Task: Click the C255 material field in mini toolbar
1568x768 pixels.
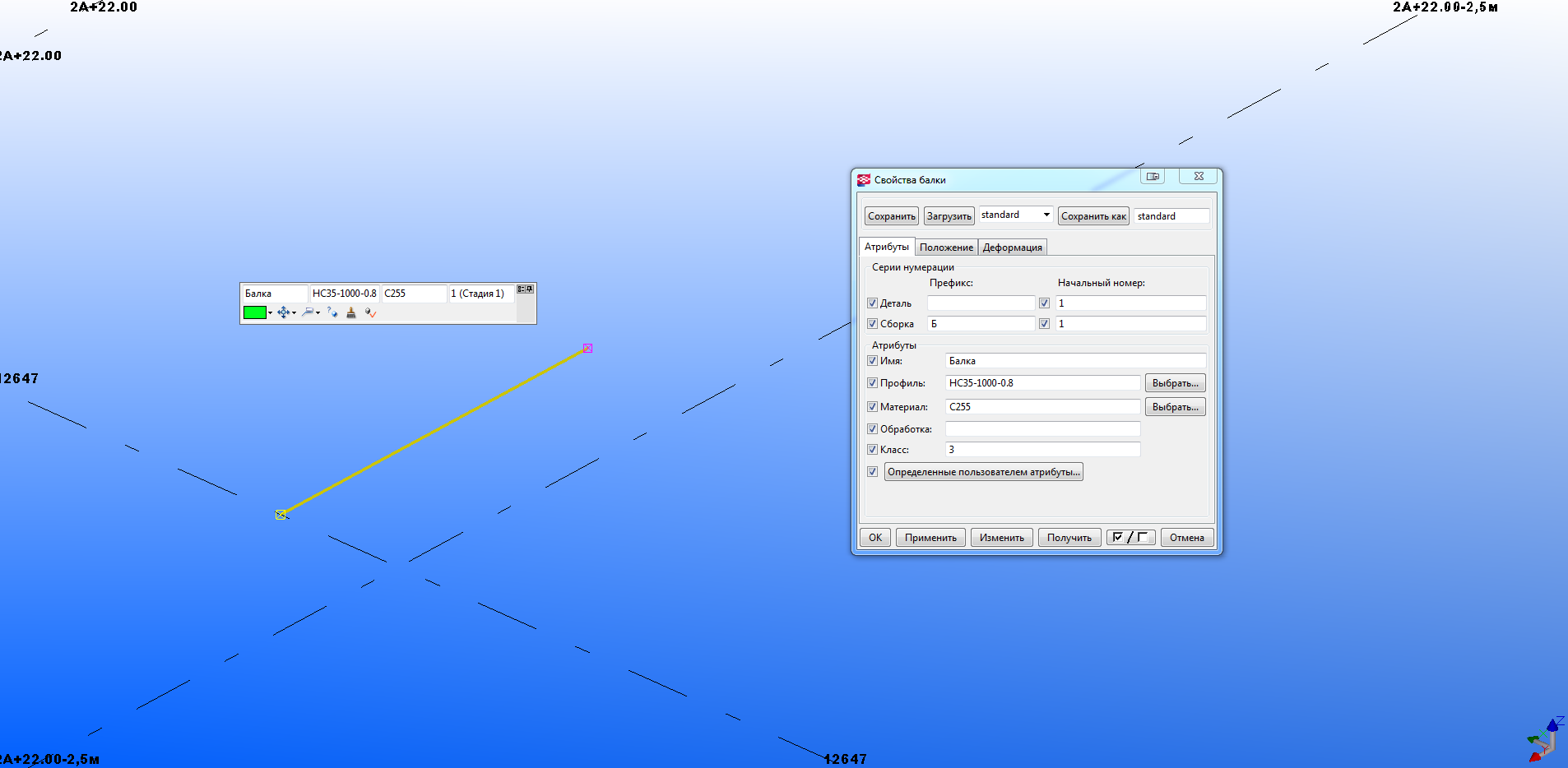Action: click(415, 294)
